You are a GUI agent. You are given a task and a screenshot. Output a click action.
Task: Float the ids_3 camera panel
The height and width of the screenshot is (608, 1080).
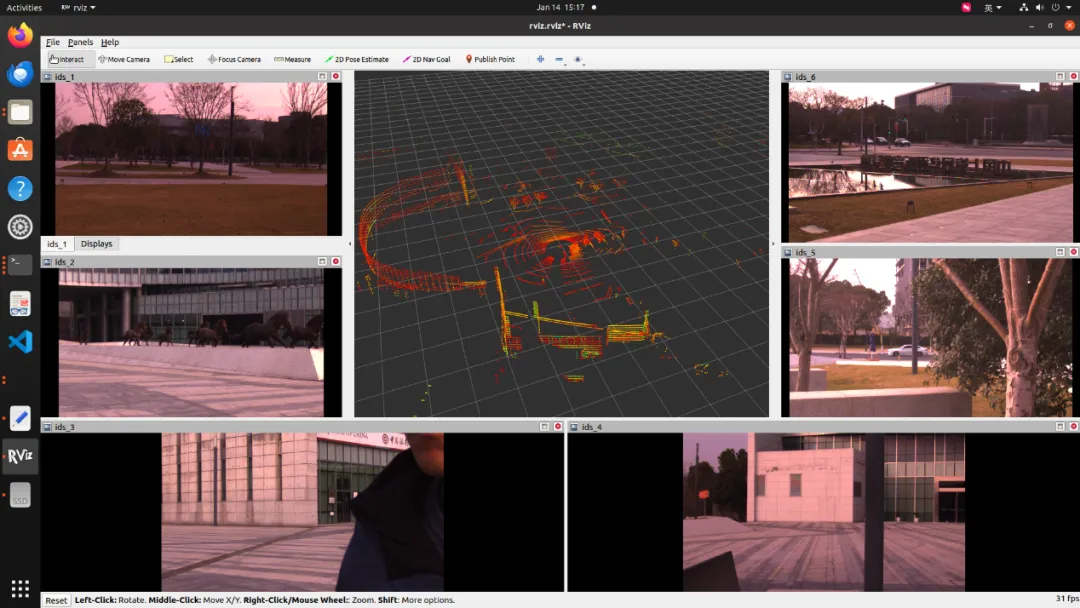point(544,427)
